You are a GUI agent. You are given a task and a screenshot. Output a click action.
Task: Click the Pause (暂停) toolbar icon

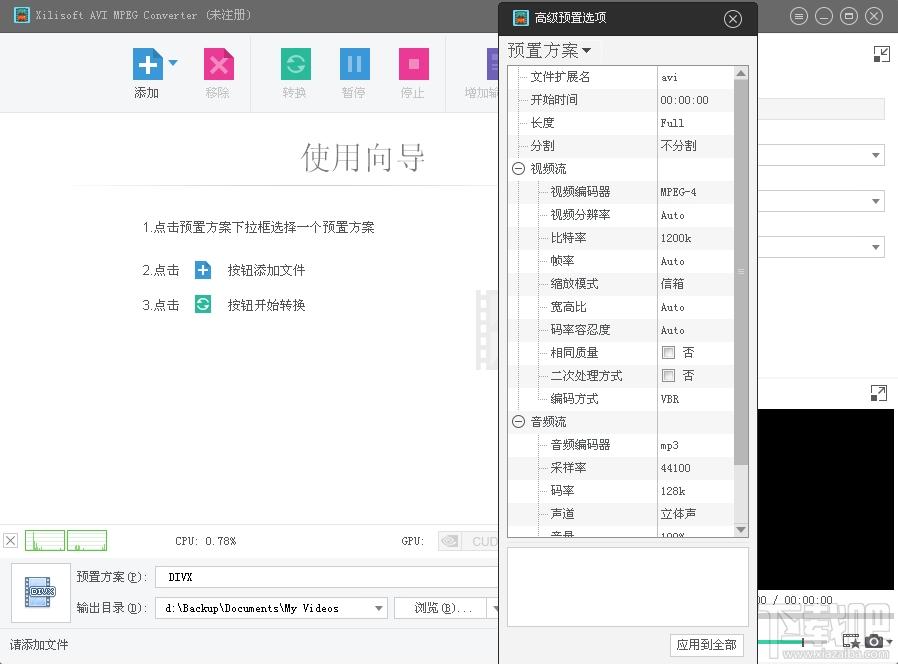click(x=354, y=65)
